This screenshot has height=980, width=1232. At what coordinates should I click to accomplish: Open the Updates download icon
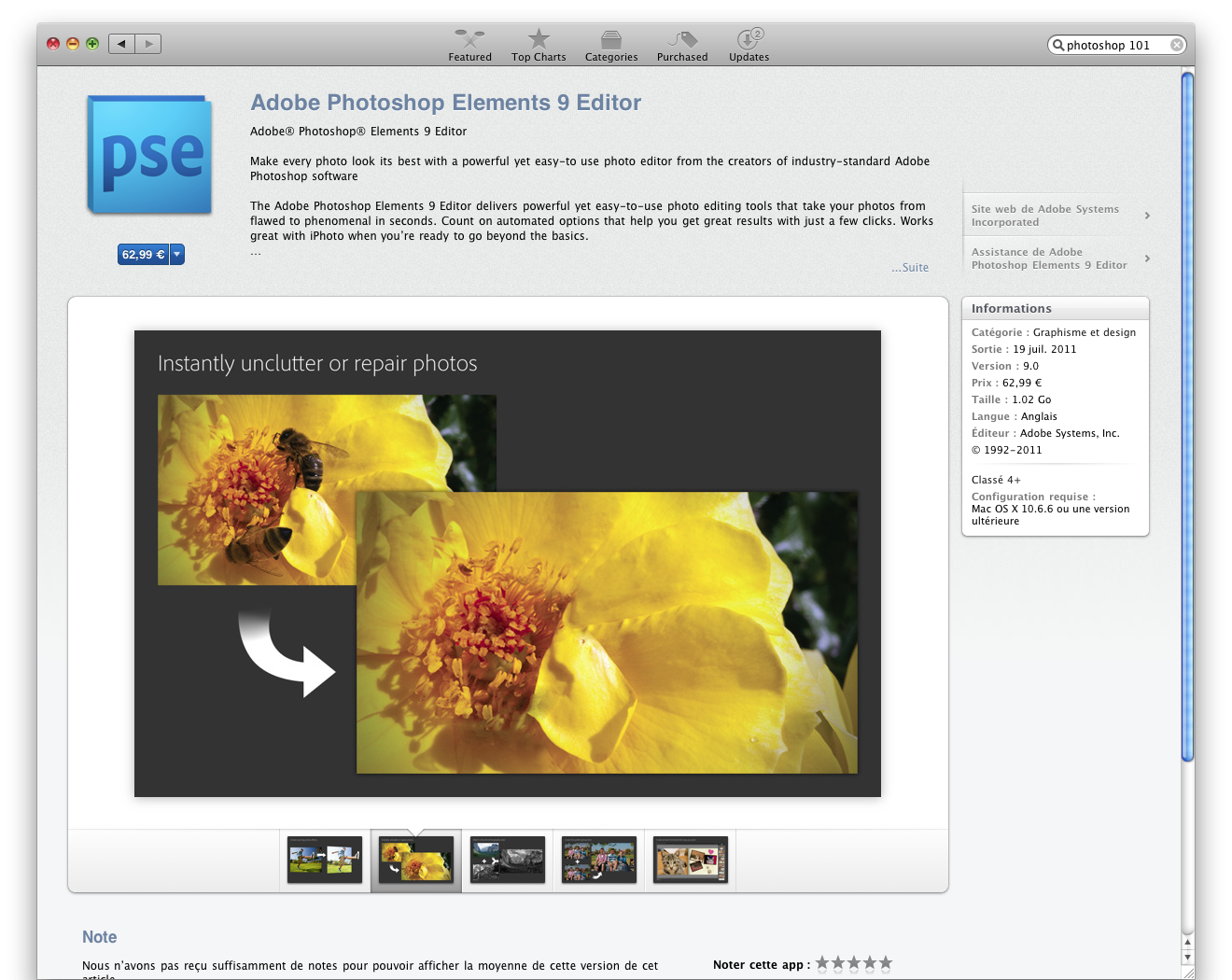749,38
